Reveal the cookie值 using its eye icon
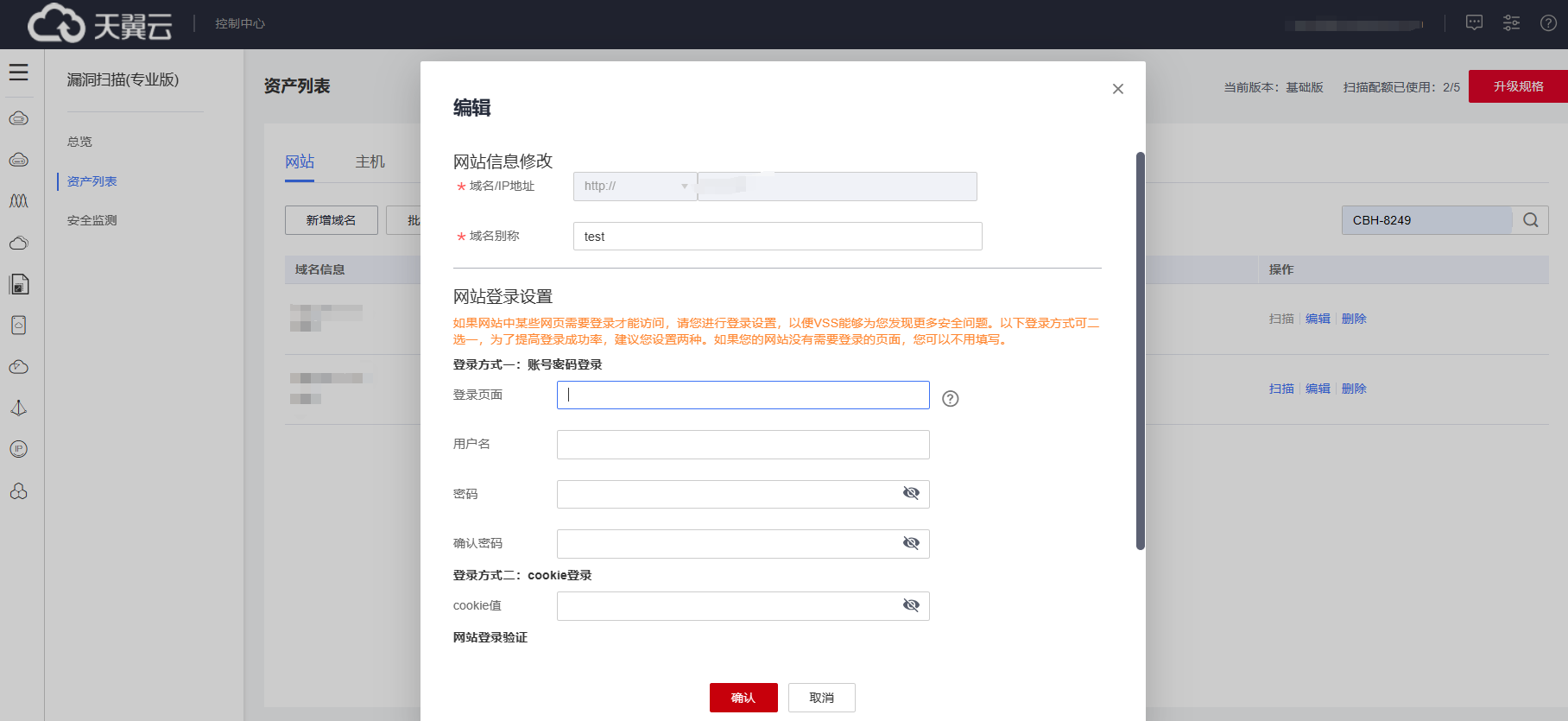The width and height of the screenshot is (1568, 721). point(911,605)
